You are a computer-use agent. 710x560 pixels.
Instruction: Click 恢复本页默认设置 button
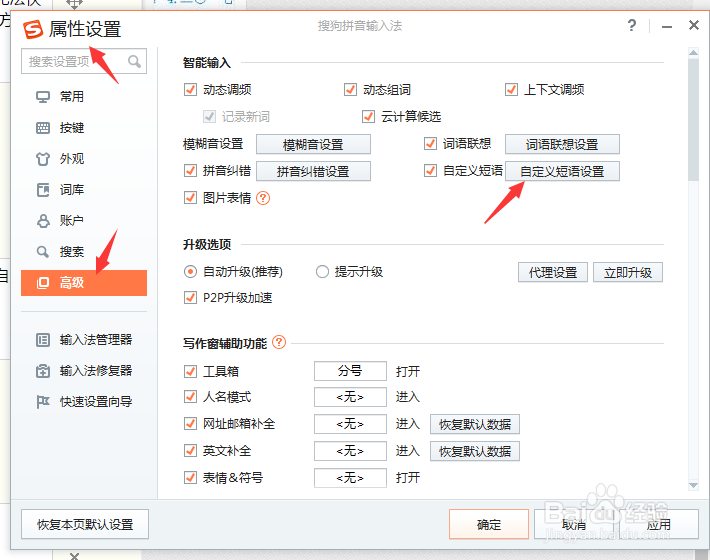click(x=85, y=524)
